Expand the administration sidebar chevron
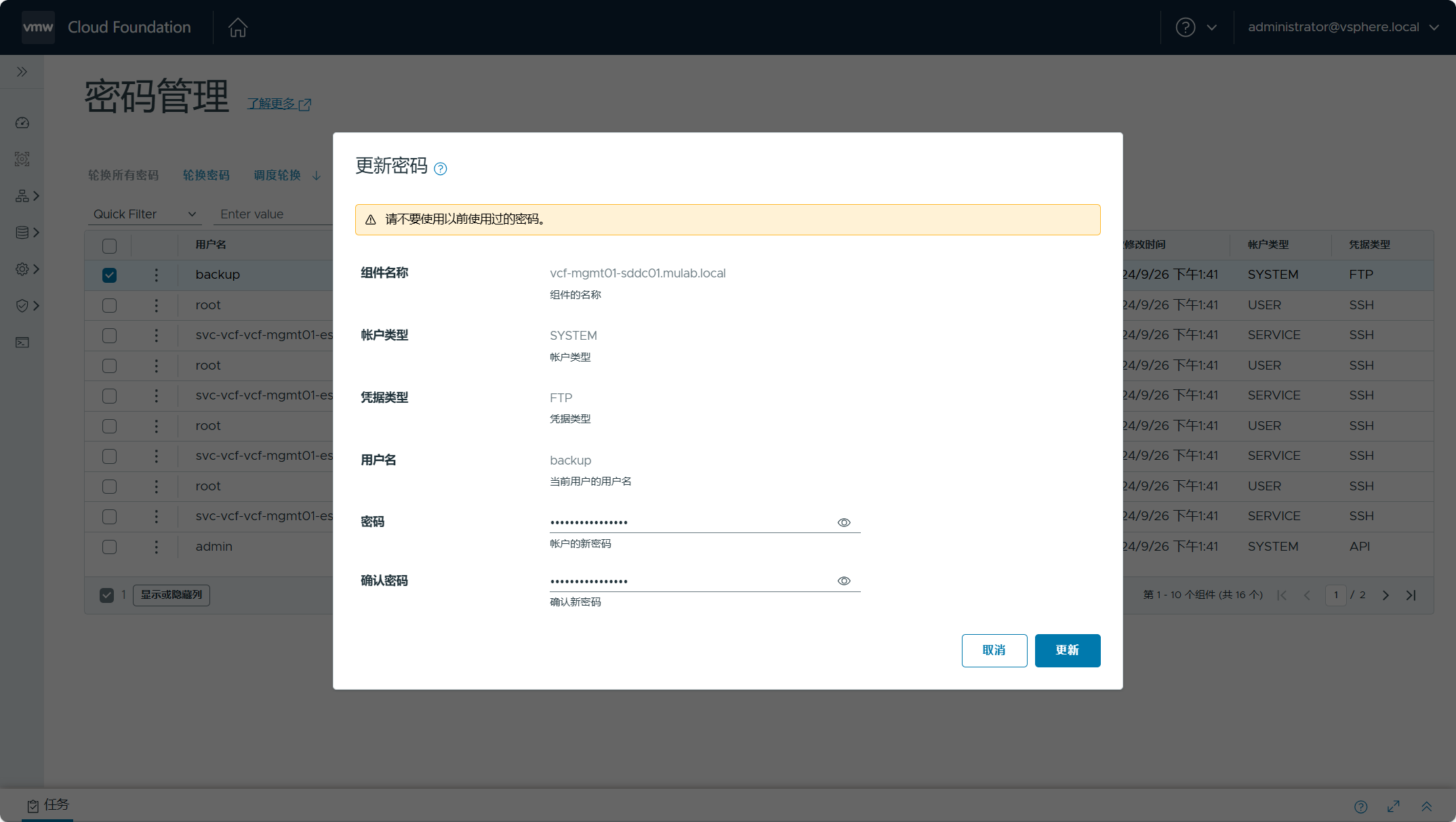The image size is (1456, 822). point(36,269)
